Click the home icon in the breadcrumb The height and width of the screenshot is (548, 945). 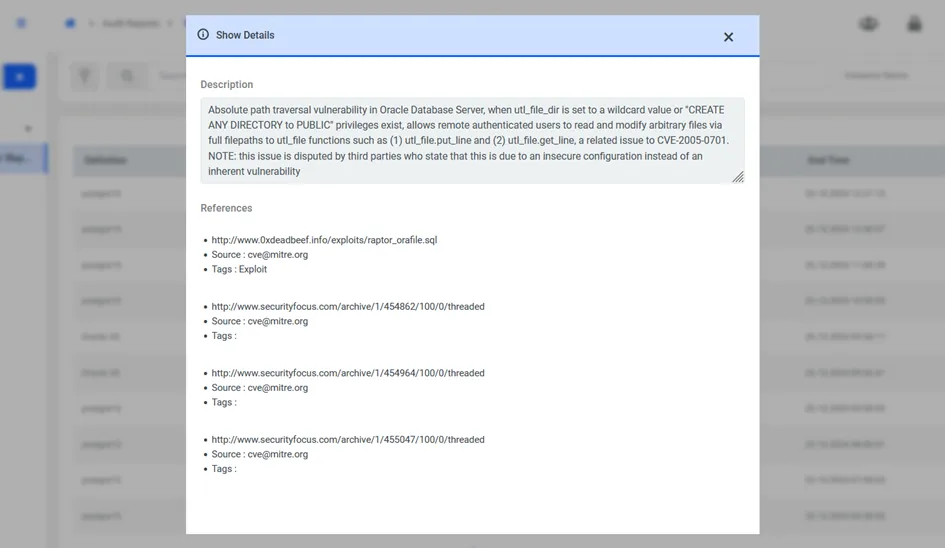(x=70, y=23)
